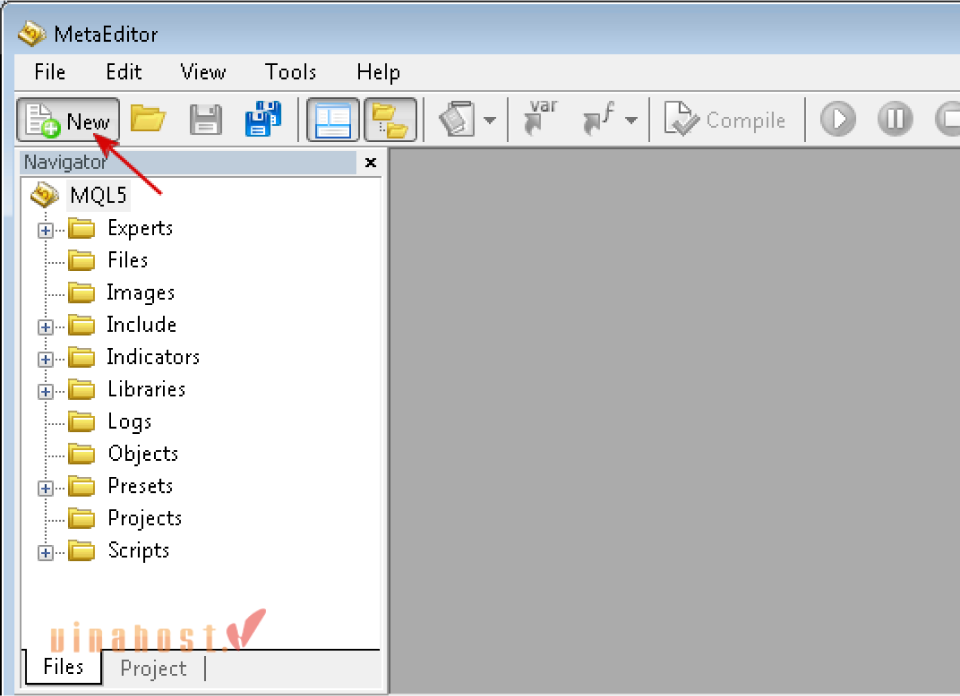Image resolution: width=960 pixels, height=696 pixels.
Task: Save the current file
Action: point(205,118)
